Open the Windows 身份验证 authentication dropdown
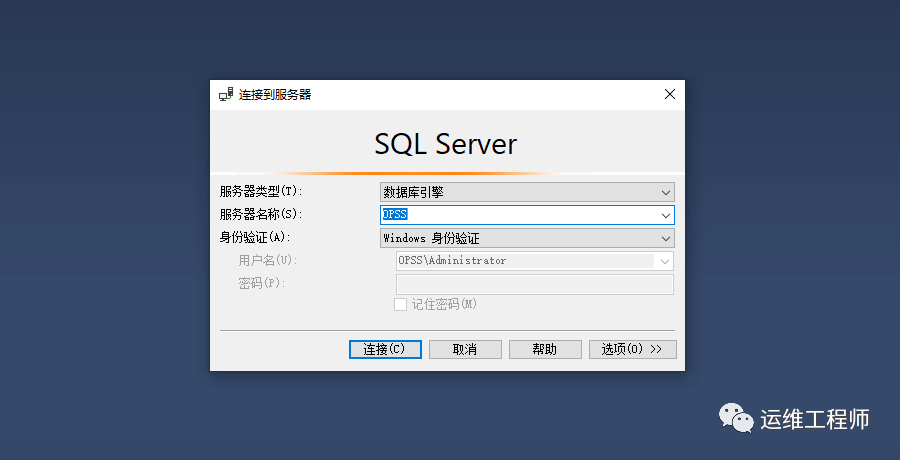Screen dimensions: 900x460 527,238
